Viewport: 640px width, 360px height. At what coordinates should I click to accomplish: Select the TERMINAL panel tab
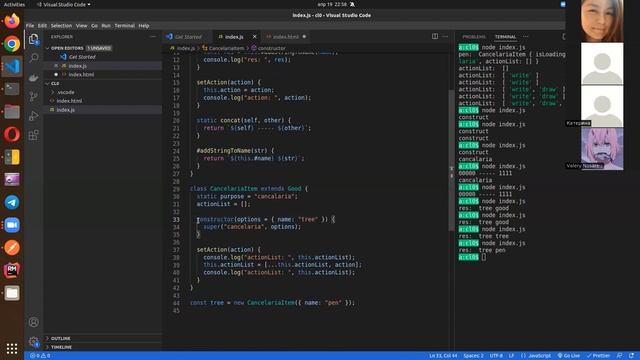[x=505, y=37]
